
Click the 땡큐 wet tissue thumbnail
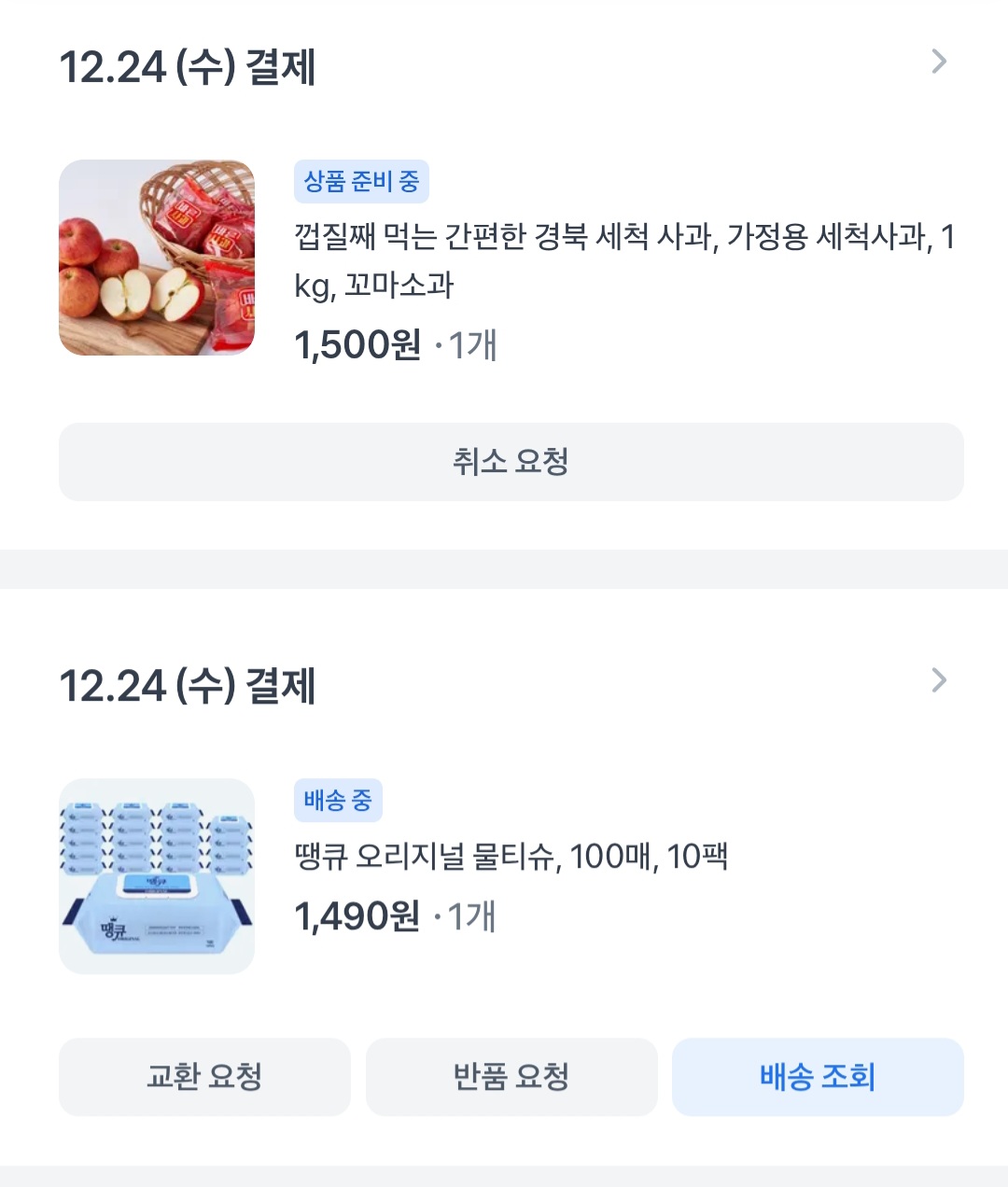pyautogui.click(x=157, y=876)
